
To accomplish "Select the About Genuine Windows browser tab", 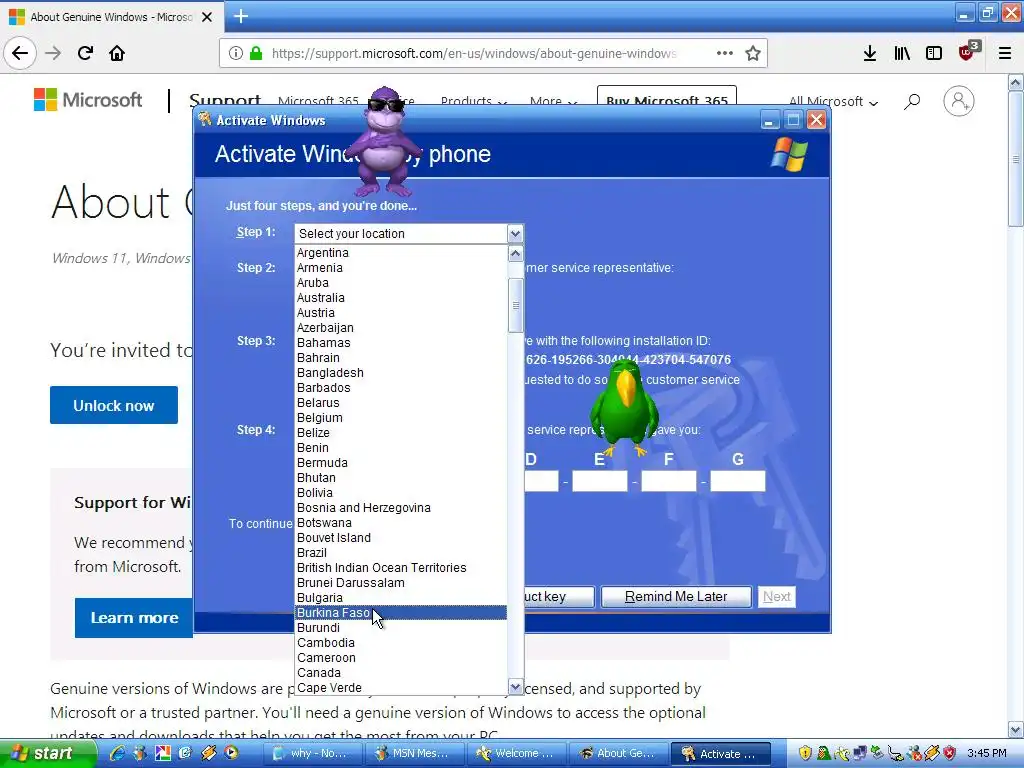I will coord(112,17).
